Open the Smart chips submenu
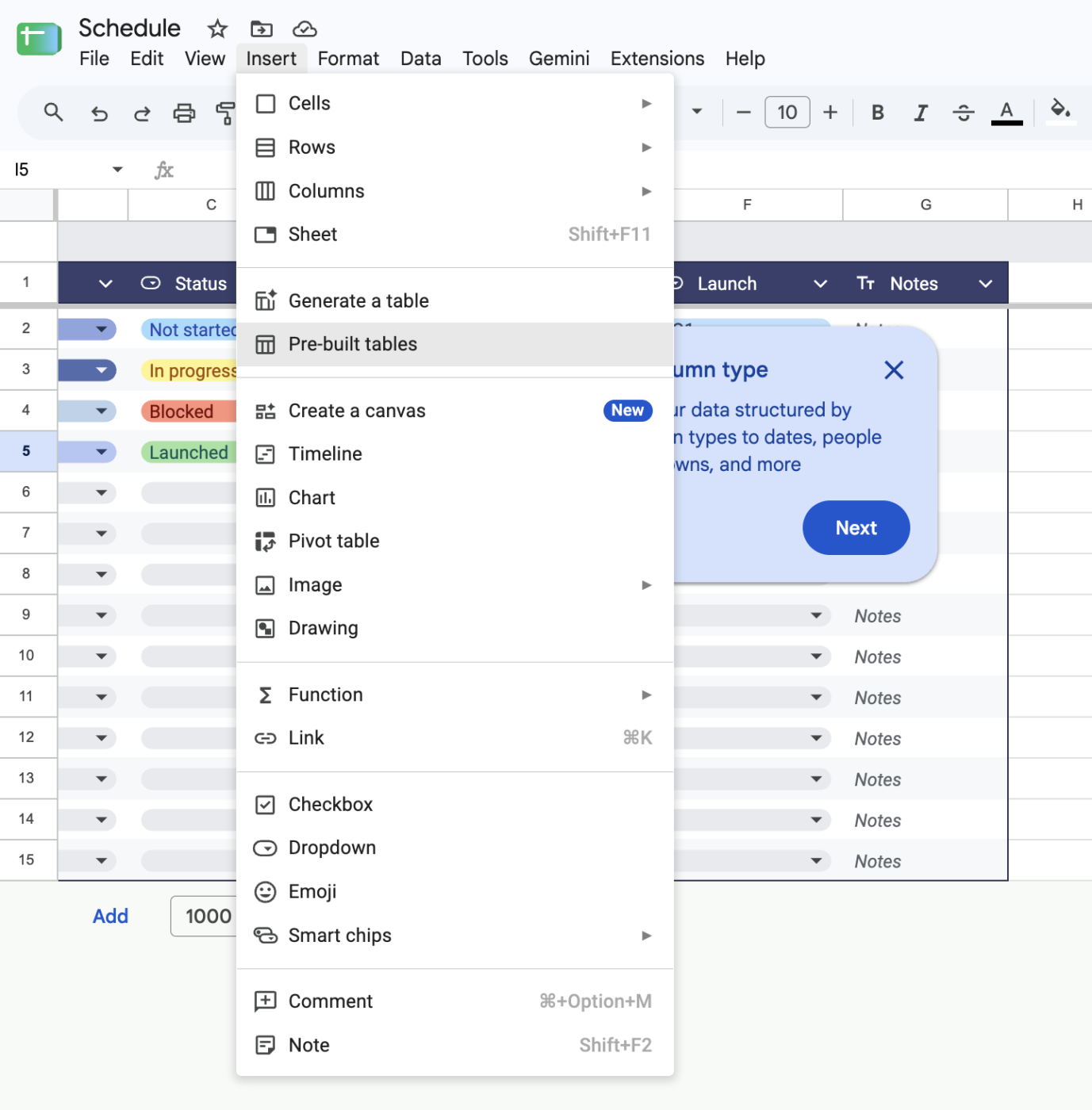 [x=455, y=936]
